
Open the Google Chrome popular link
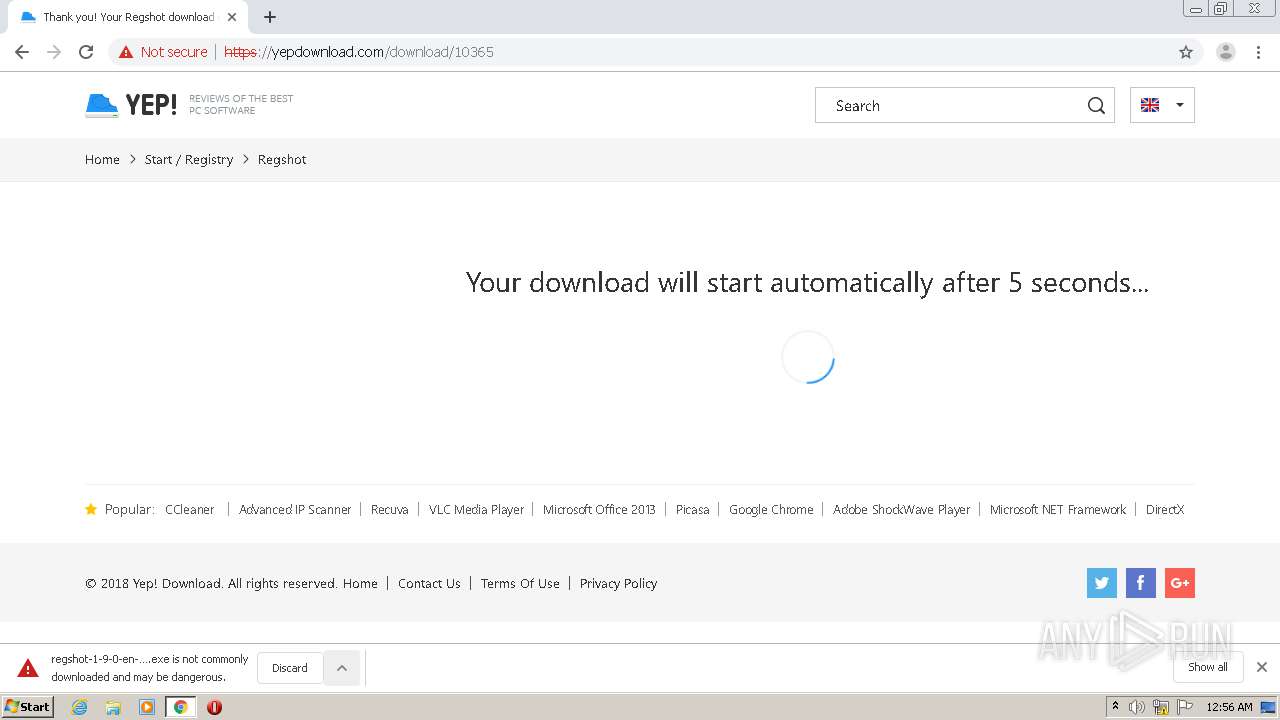[x=771, y=510]
